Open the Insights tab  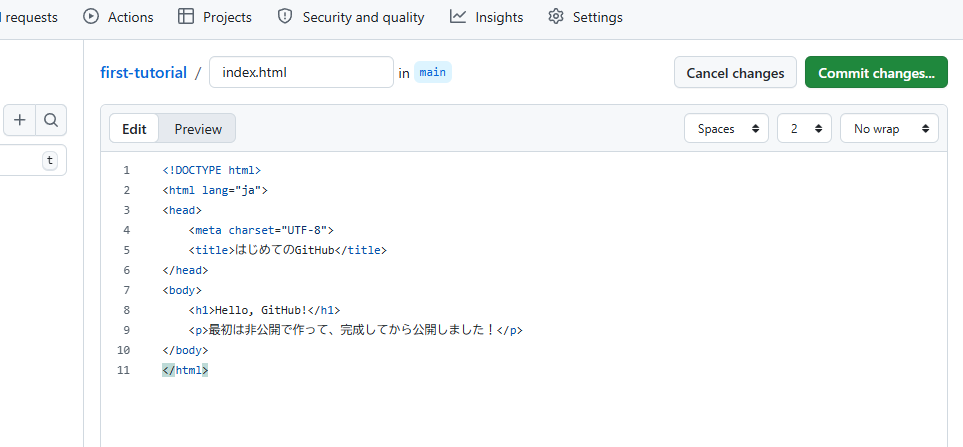point(499,17)
